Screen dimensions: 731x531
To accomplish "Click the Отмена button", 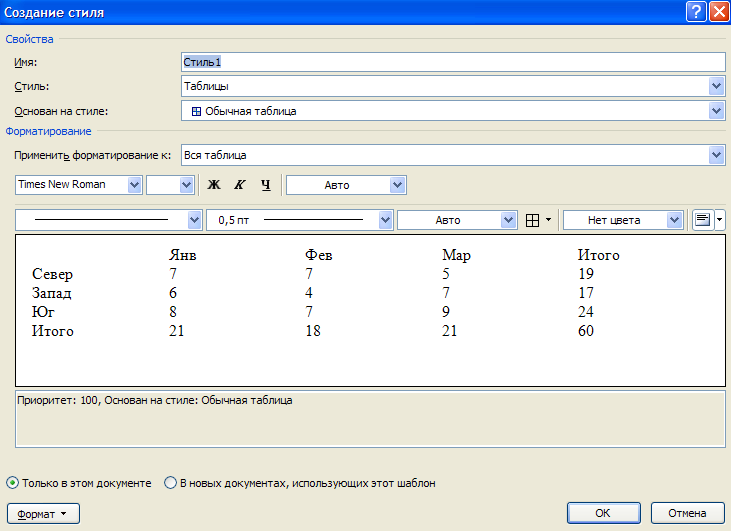I will tap(687, 513).
